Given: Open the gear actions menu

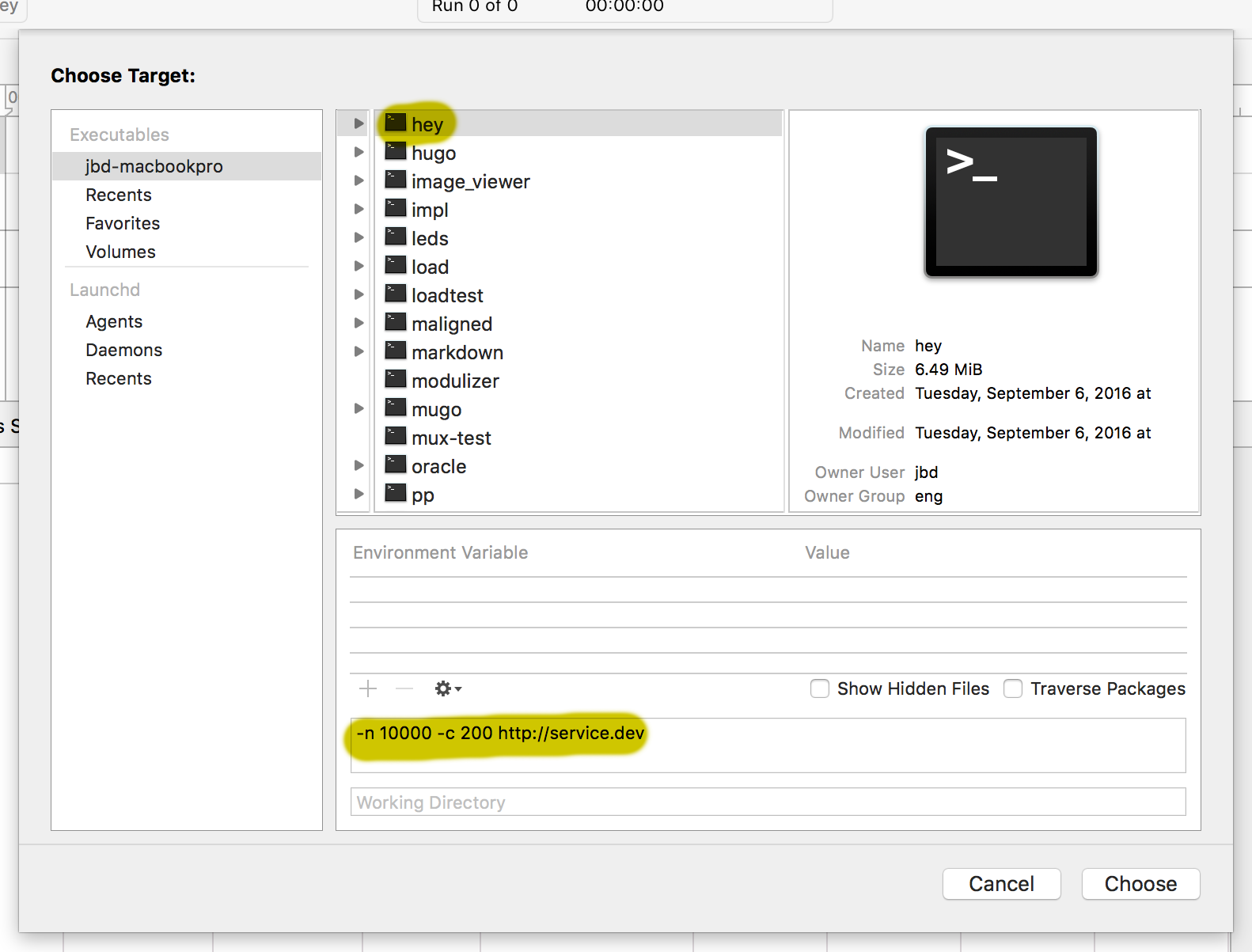Looking at the screenshot, I should [448, 688].
